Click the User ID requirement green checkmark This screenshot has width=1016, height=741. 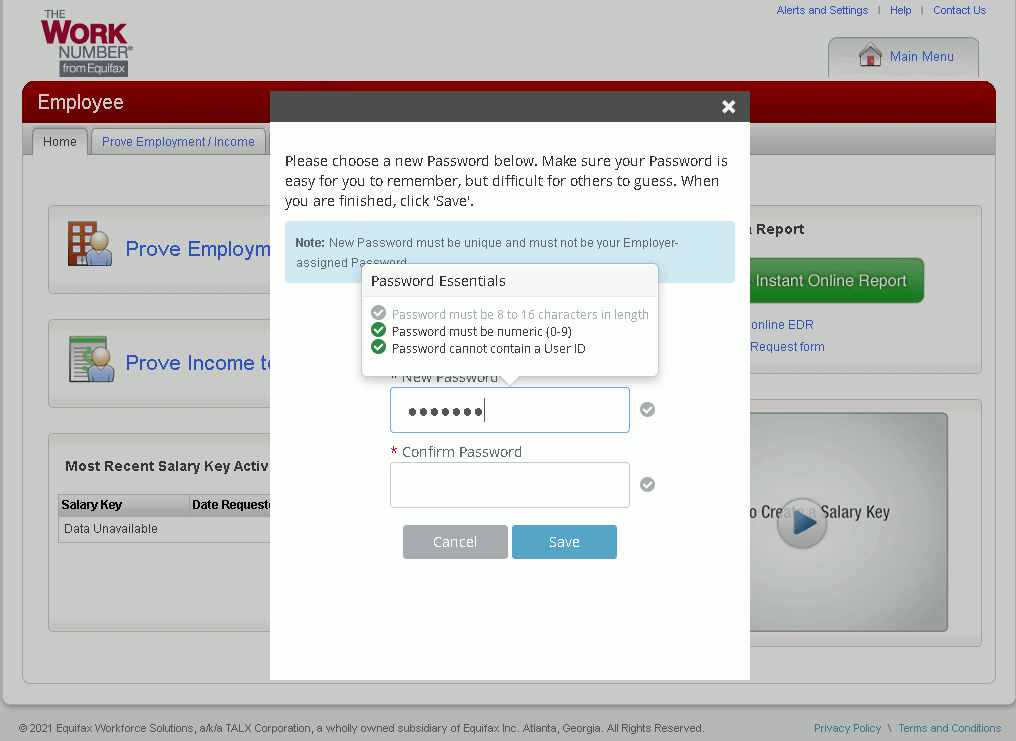pyautogui.click(x=378, y=347)
